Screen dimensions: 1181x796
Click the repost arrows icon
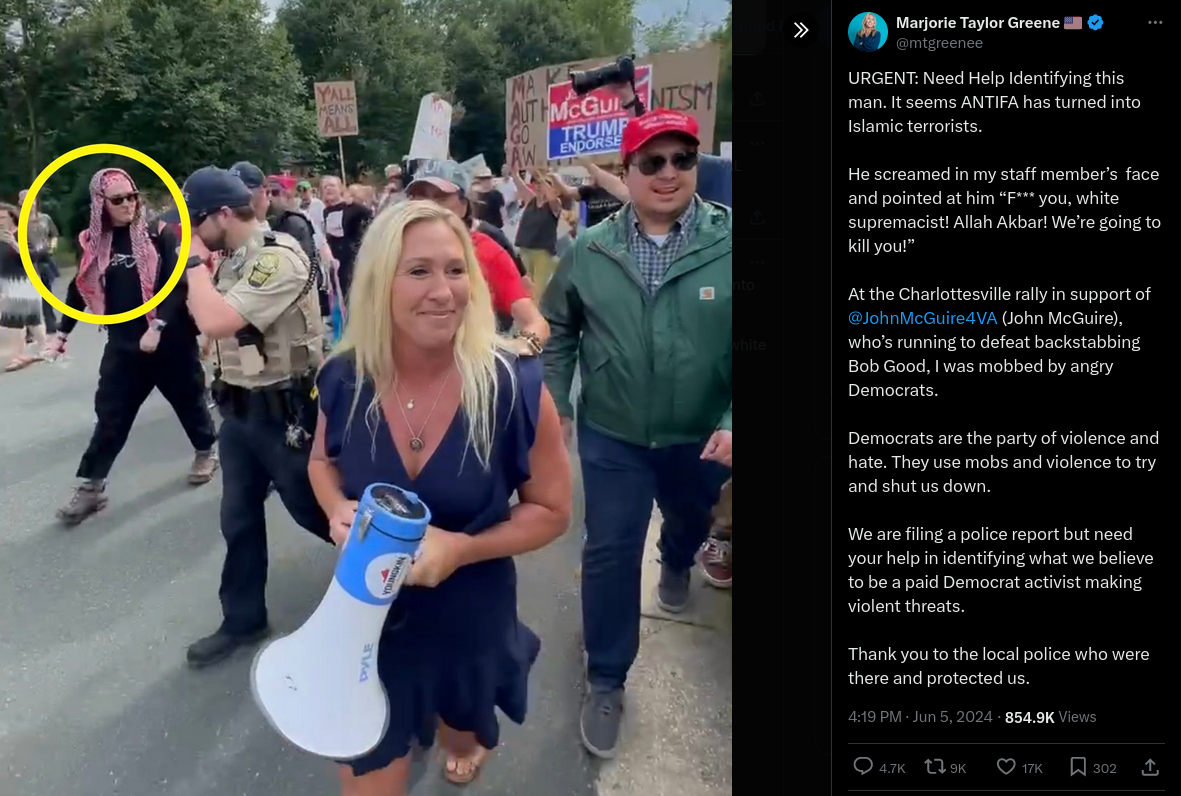click(935, 767)
